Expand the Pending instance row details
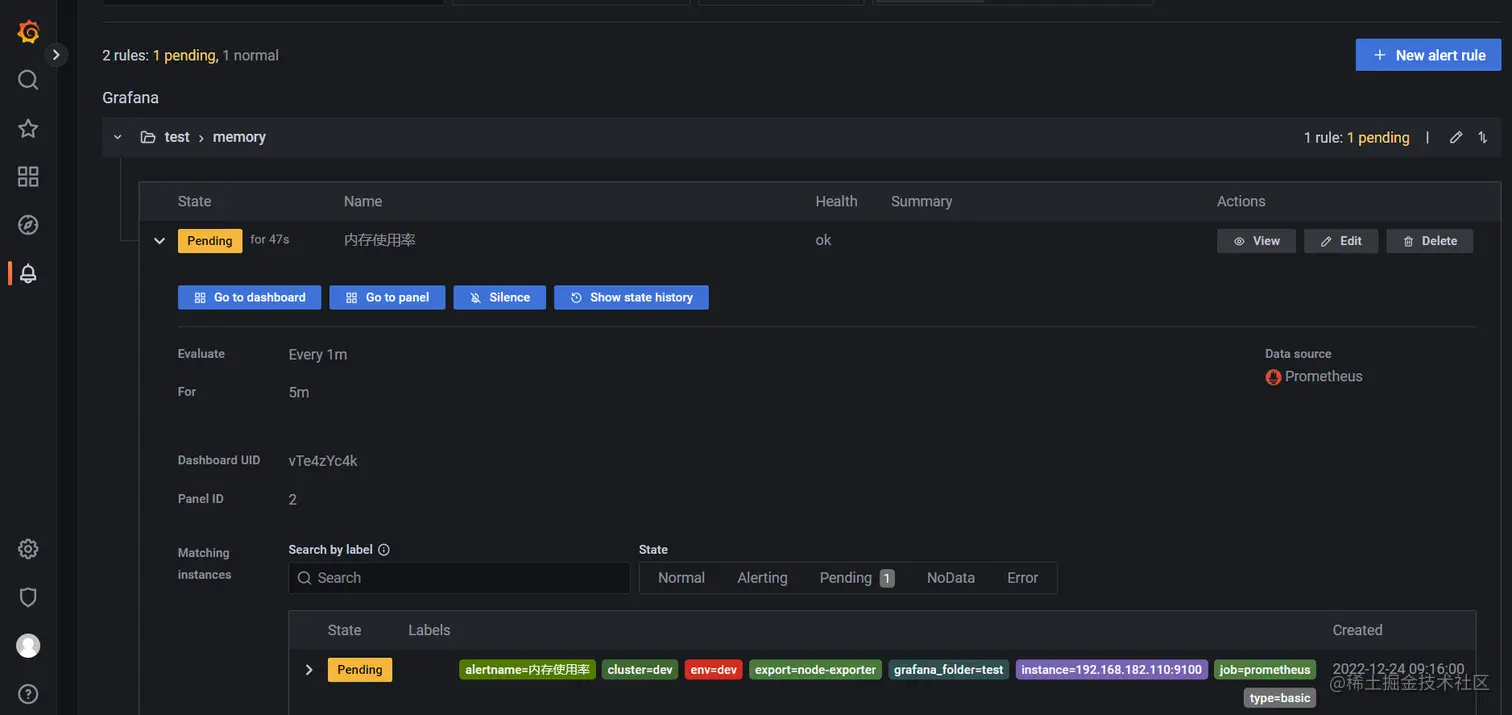The image size is (1512, 715). (309, 669)
